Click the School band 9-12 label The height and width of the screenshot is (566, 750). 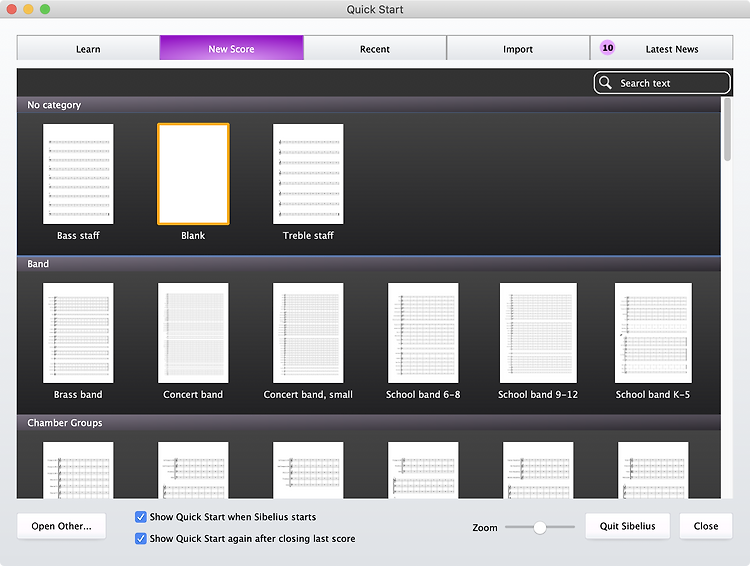[x=538, y=394]
